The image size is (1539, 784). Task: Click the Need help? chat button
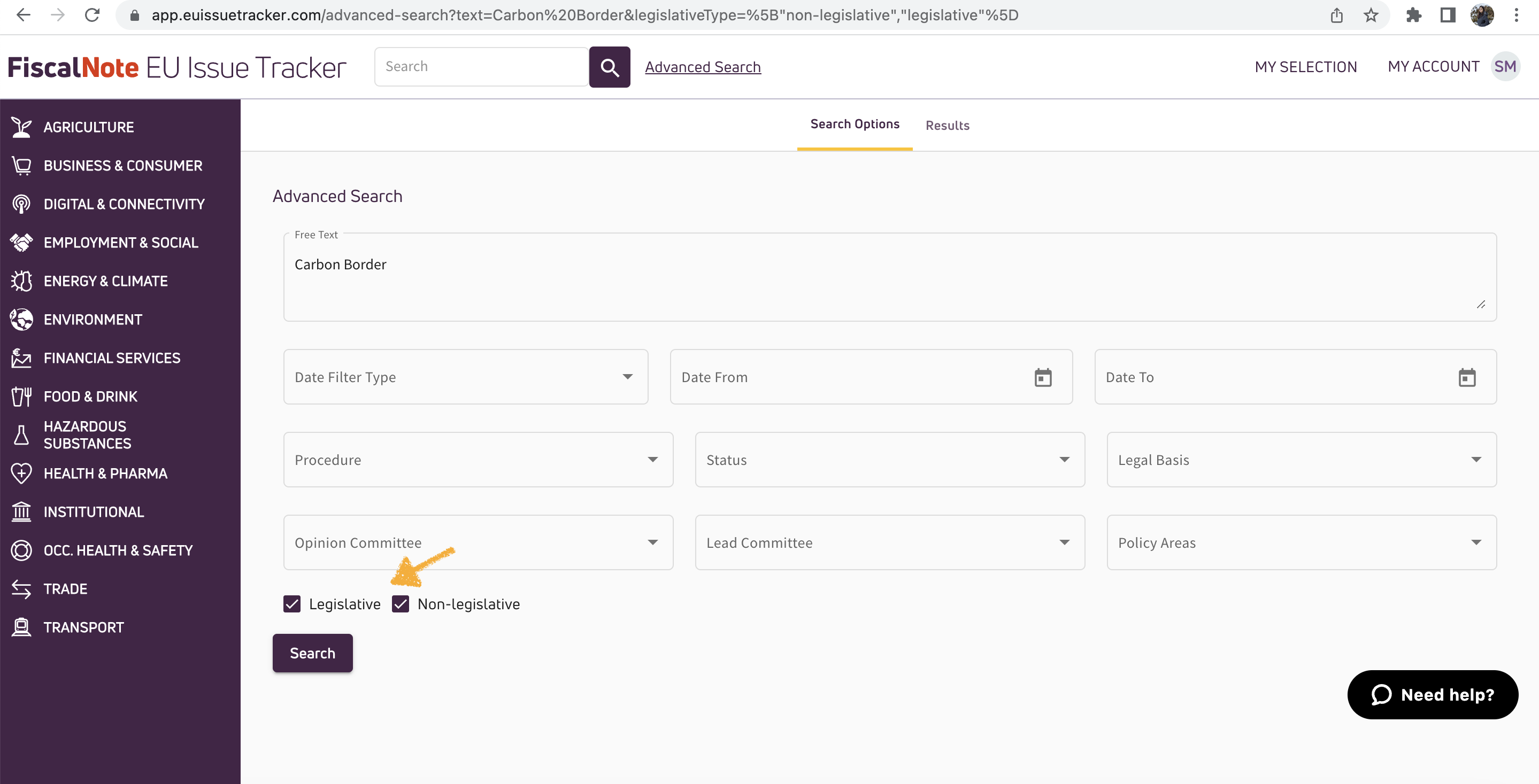1433,695
